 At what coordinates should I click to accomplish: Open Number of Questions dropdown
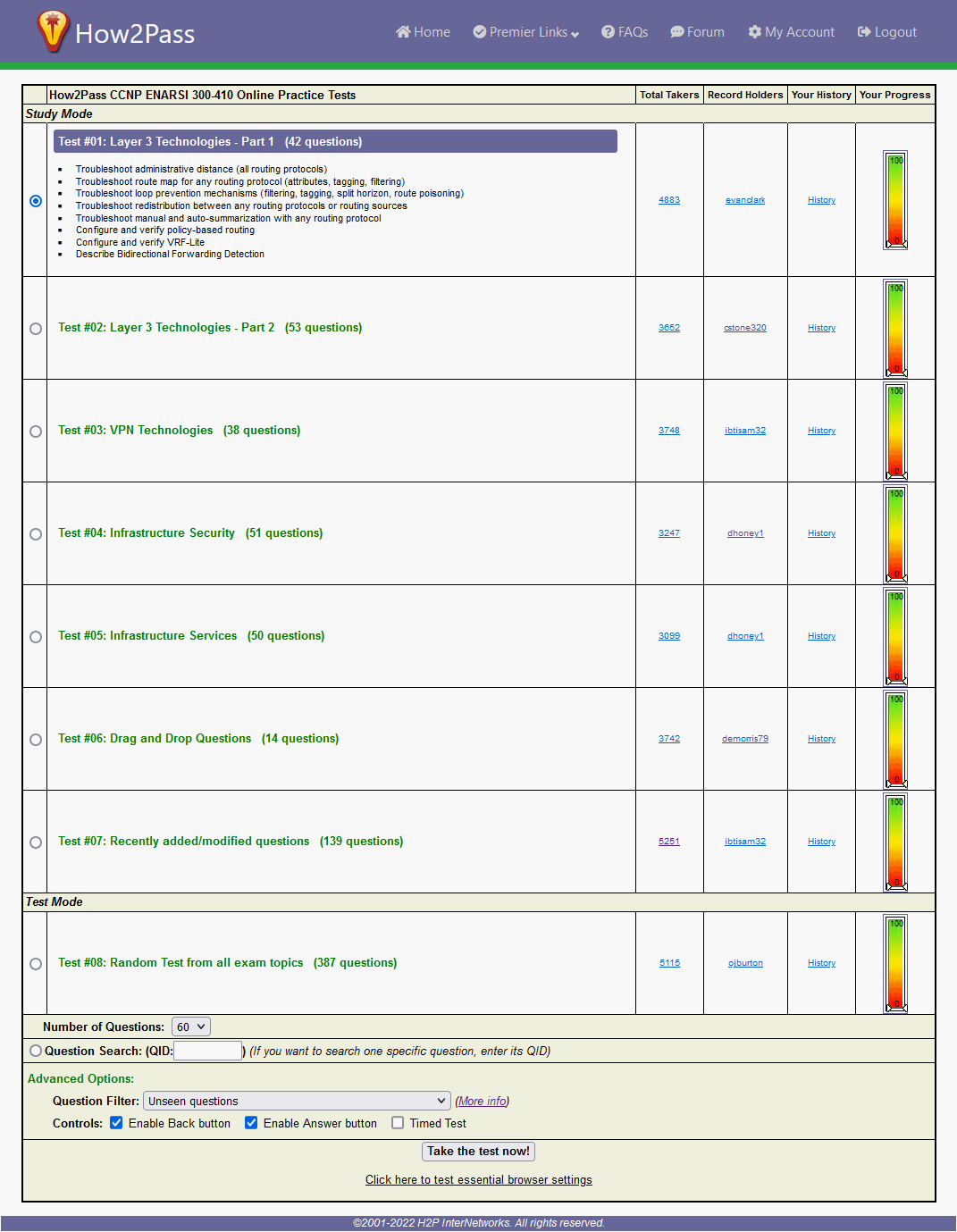(x=191, y=1027)
